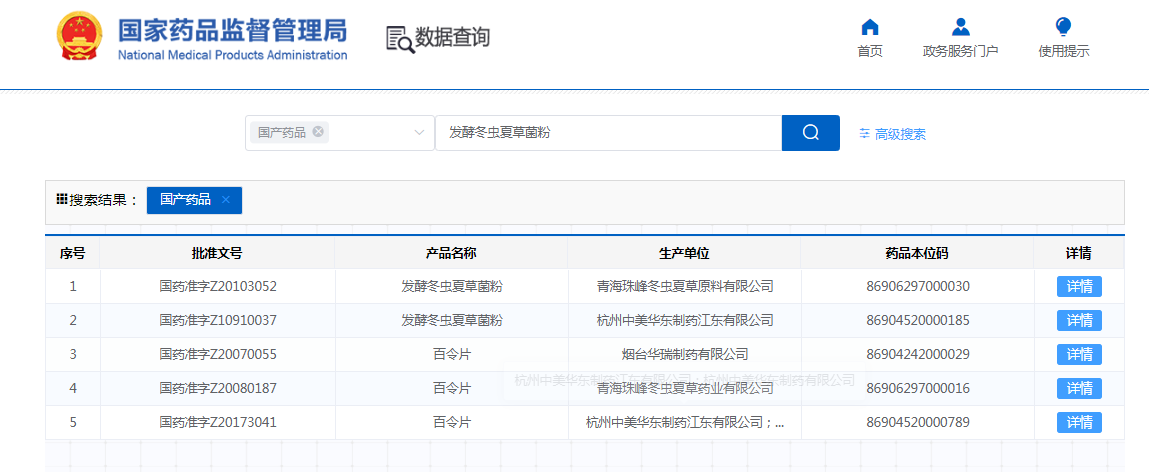This screenshot has width=1149, height=472.
Task: Click code 86904242000029
Action: (917, 354)
